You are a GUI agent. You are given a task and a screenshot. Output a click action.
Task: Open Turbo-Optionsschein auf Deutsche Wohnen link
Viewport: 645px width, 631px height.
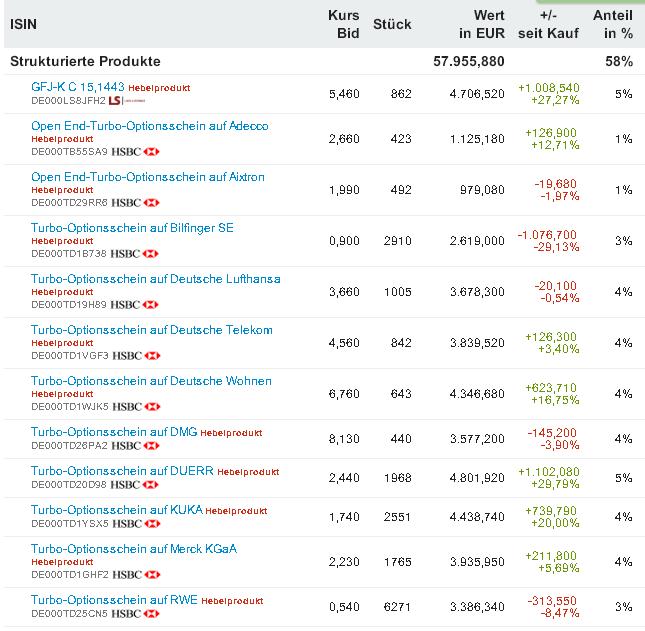pos(151,381)
